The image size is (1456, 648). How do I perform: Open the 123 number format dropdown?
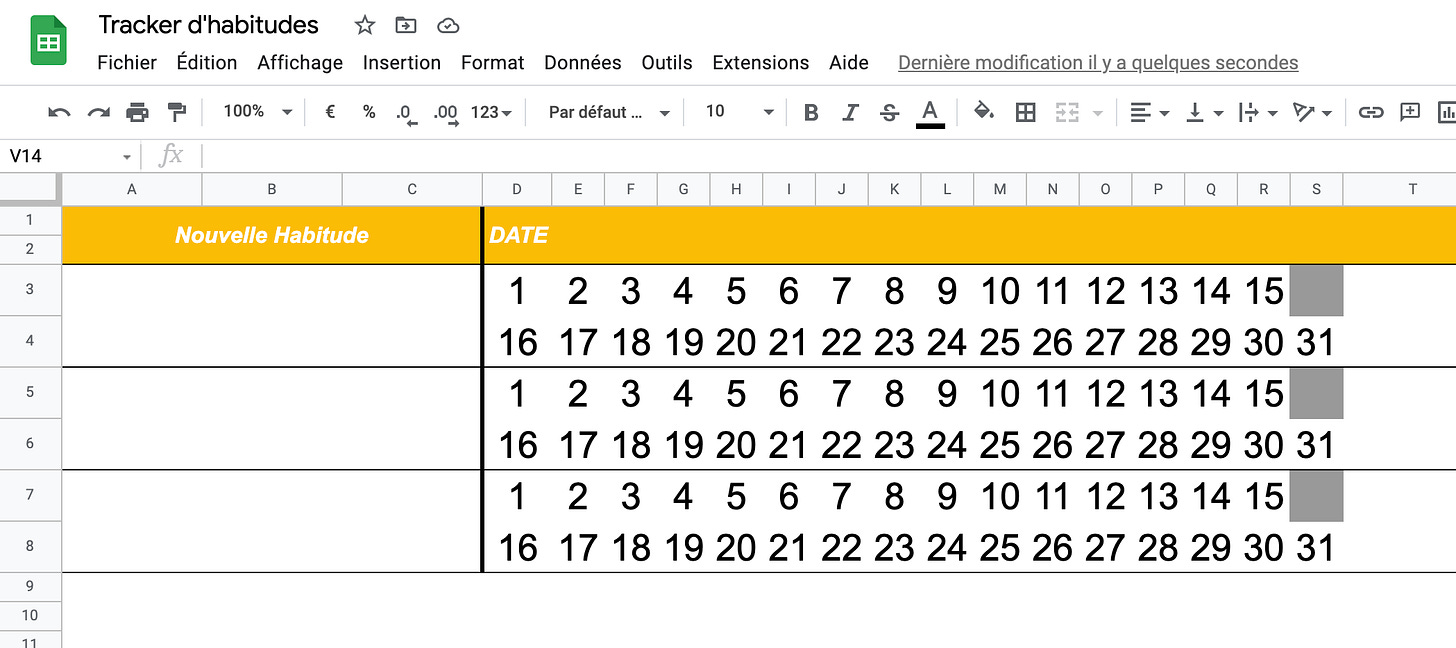coord(491,112)
